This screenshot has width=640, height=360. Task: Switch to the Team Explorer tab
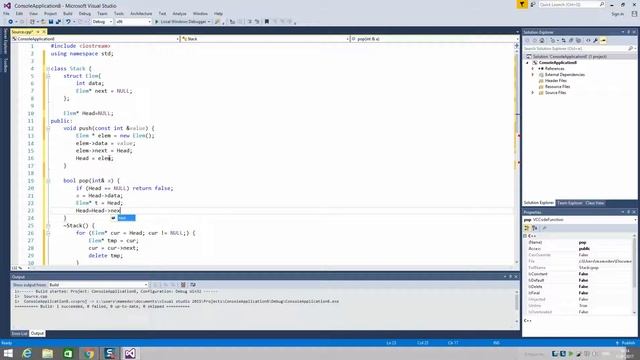570,203
